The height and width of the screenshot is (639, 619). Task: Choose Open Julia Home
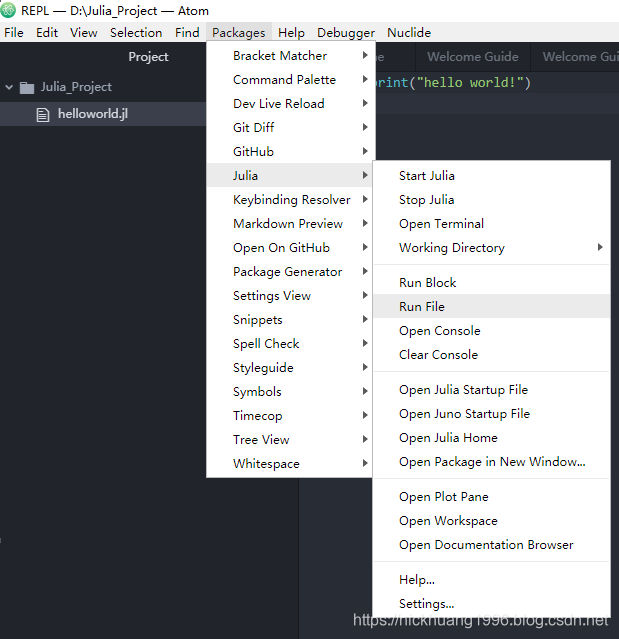click(x=491, y=438)
